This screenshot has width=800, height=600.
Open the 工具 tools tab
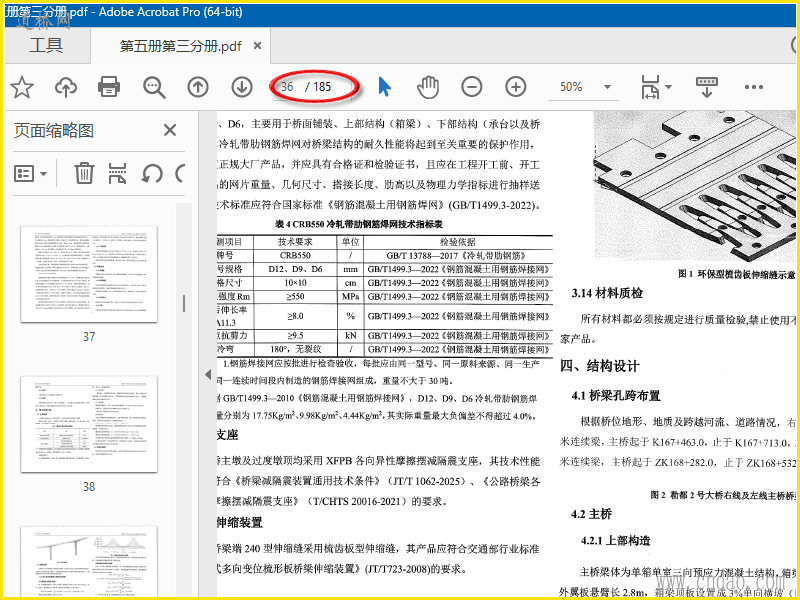(46, 45)
